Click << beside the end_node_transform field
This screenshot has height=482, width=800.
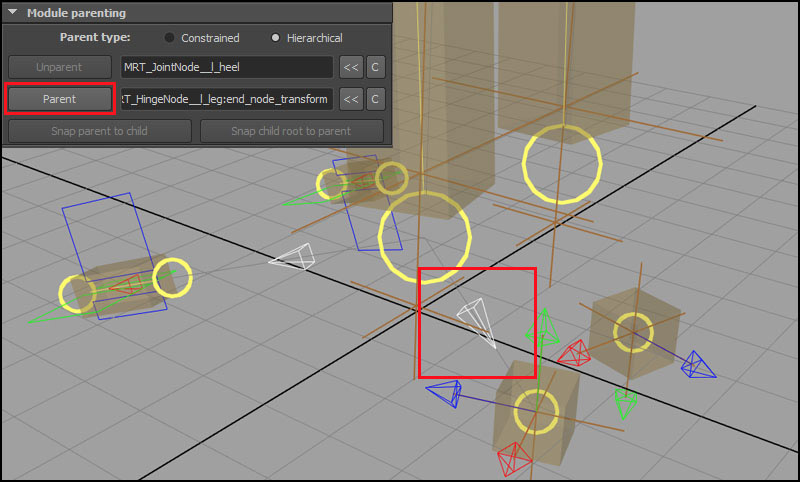point(351,99)
